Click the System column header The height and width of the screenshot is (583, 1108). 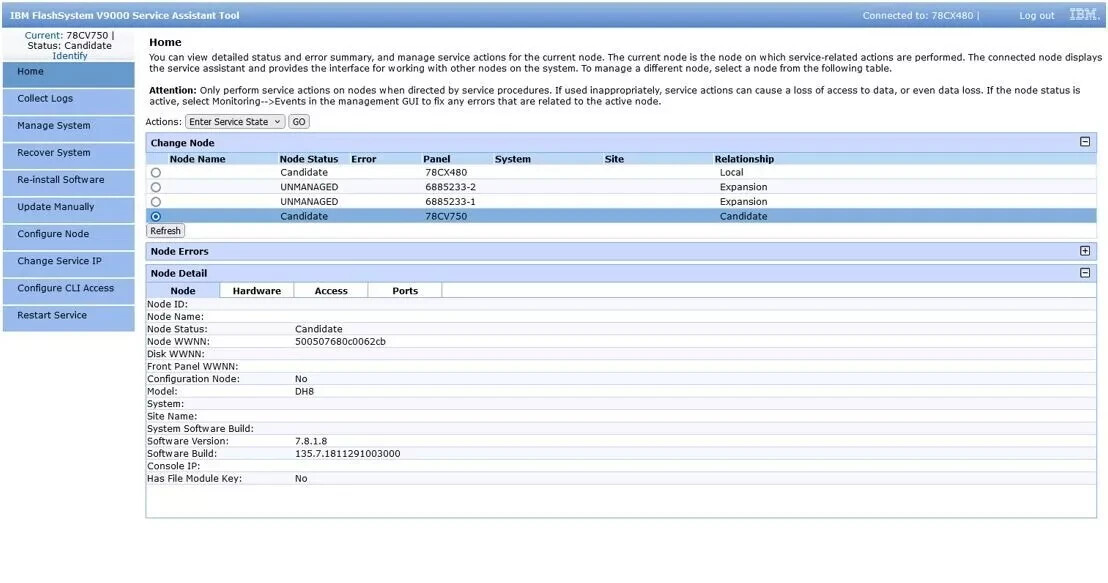(512, 159)
